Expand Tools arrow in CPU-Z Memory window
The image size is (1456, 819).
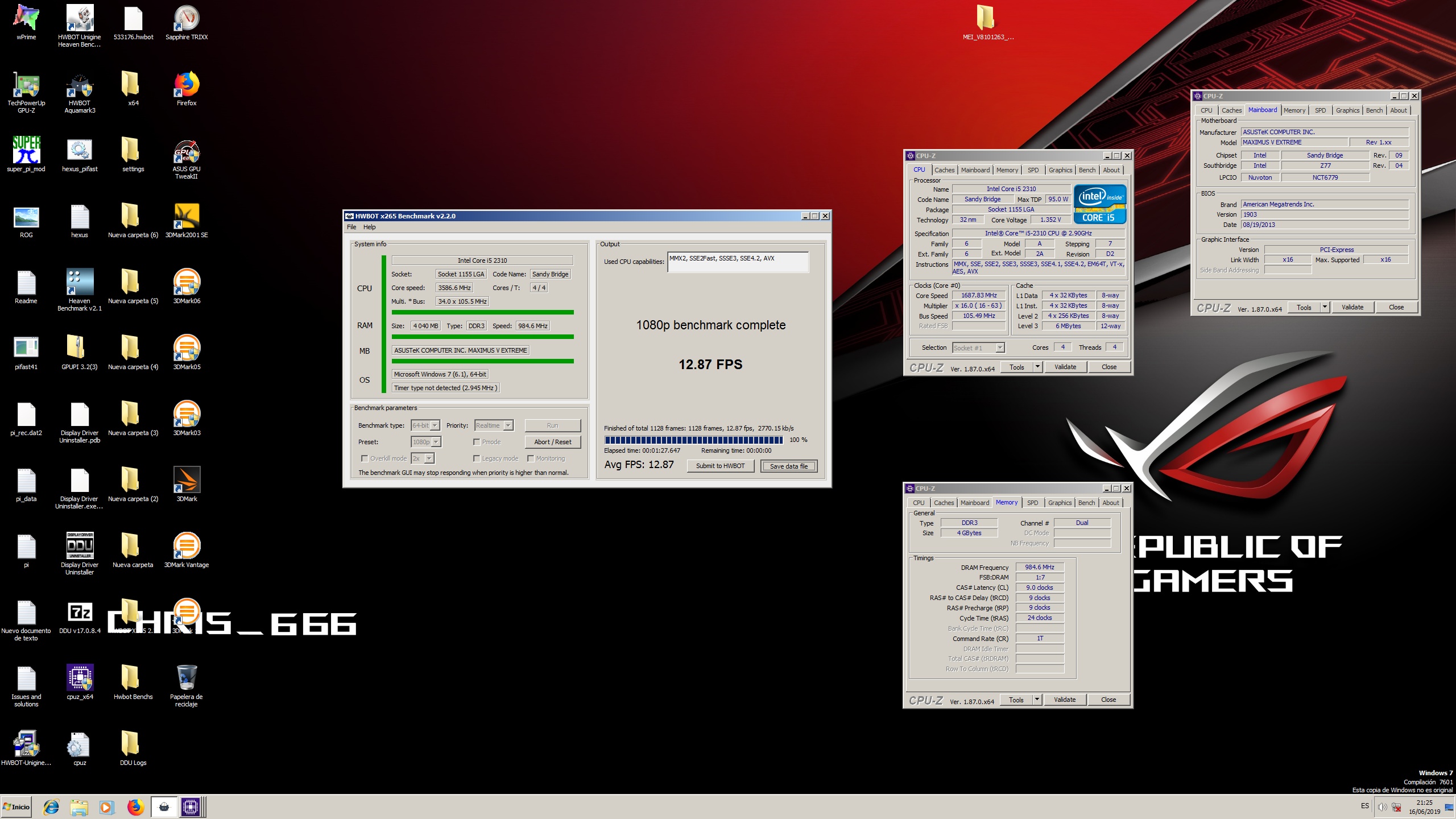pos(1037,700)
